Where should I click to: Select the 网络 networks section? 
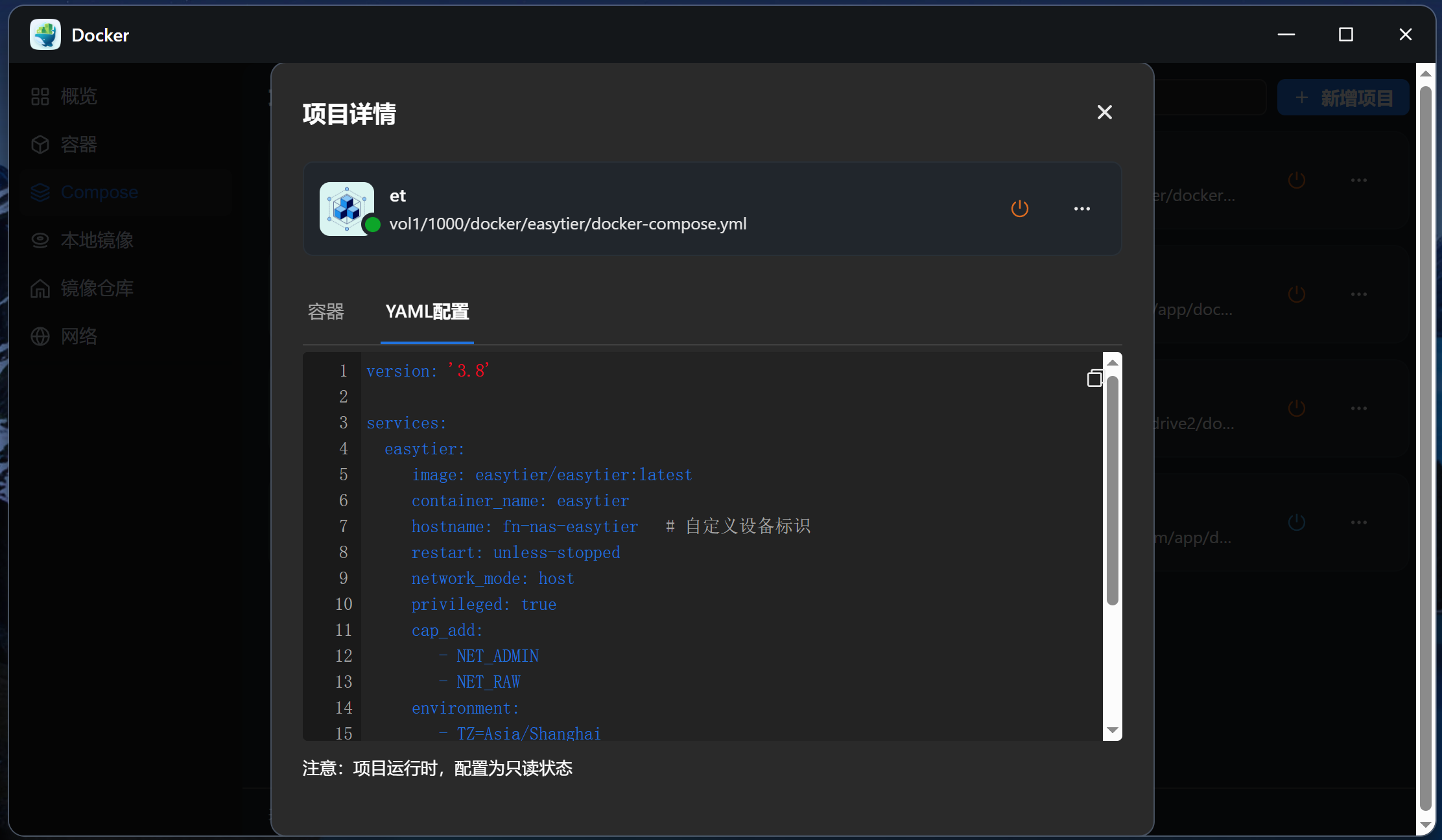[x=79, y=336]
